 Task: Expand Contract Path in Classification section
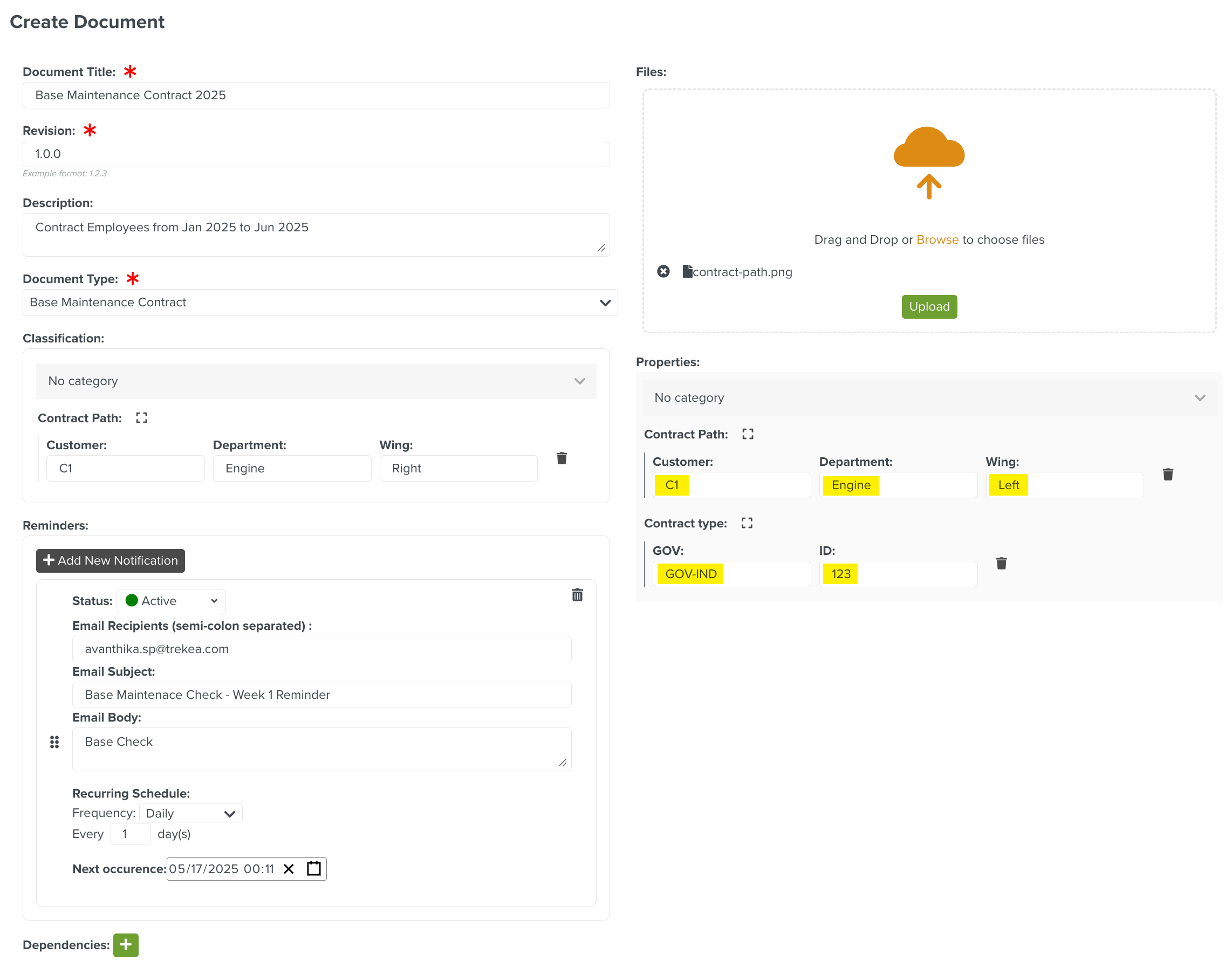pos(141,418)
